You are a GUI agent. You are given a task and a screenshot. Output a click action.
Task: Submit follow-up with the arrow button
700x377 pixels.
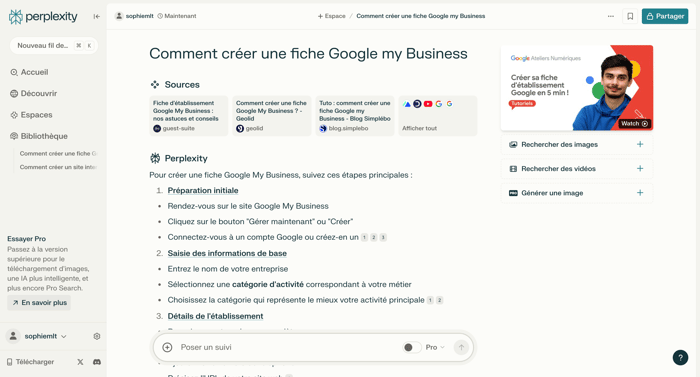(x=461, y=347)
